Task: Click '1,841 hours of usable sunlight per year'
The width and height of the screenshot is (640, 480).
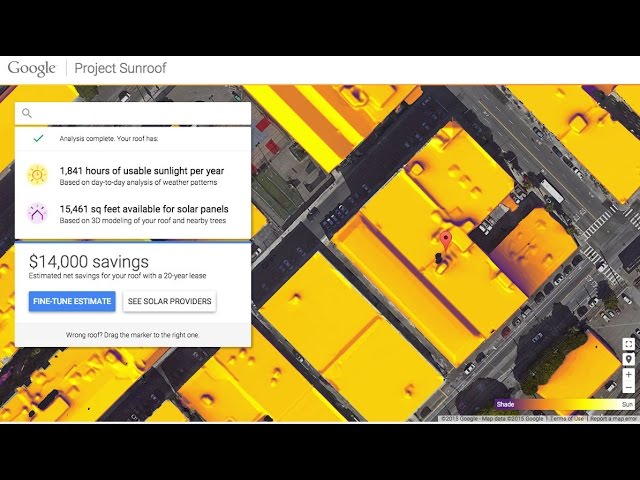Action: pyautogui.click(x=142, y=171)
